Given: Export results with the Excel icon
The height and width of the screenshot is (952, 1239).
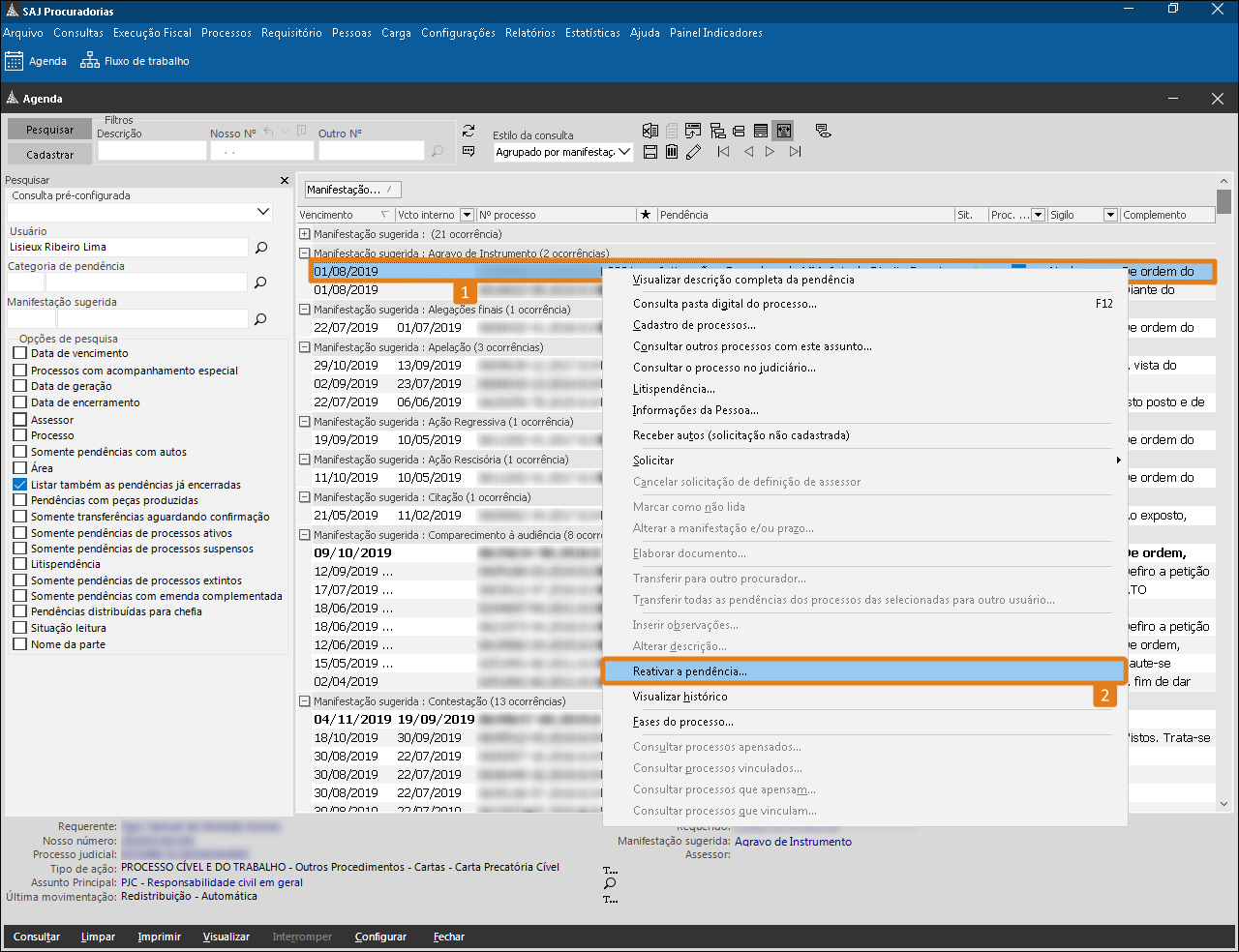Looking at the screenshot, I should point(650,131).
